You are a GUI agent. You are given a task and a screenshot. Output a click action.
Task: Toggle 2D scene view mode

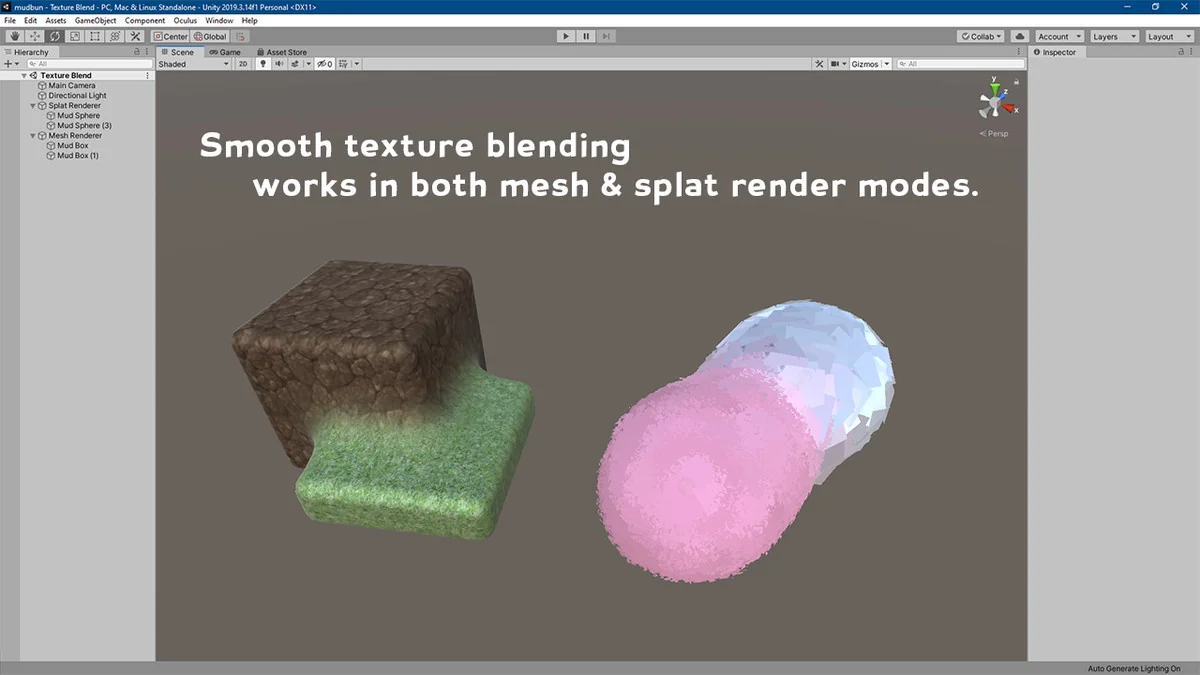(x=243, y=64)
